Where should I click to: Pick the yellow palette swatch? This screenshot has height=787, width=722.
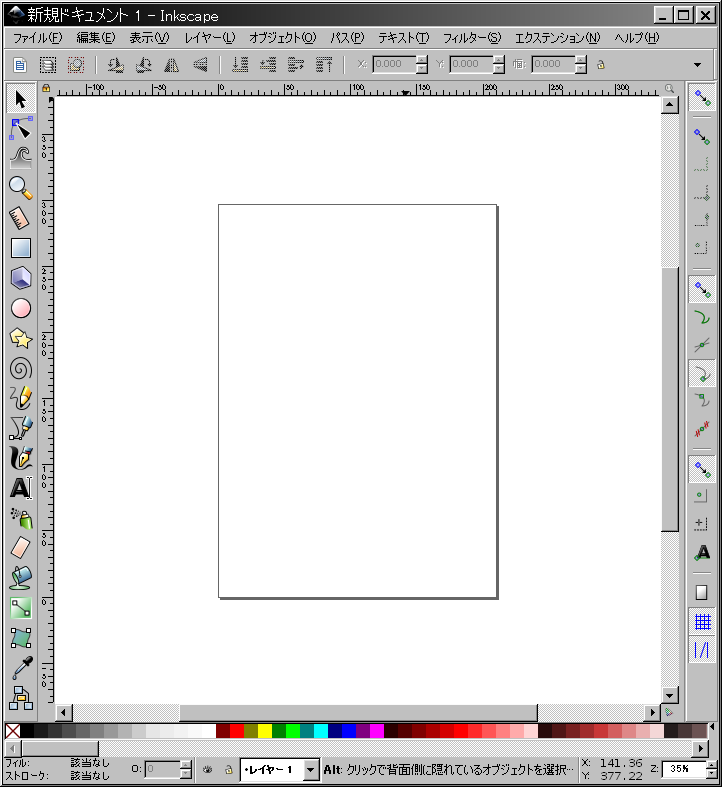[265, 731]
